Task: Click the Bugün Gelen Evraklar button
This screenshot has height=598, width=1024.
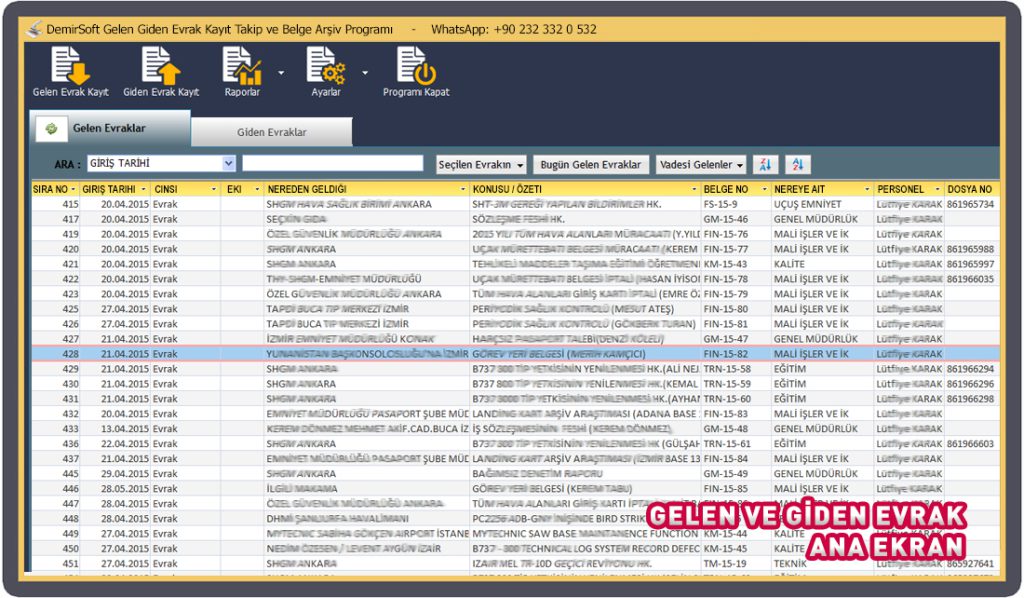Action: (x=591, y=162)
